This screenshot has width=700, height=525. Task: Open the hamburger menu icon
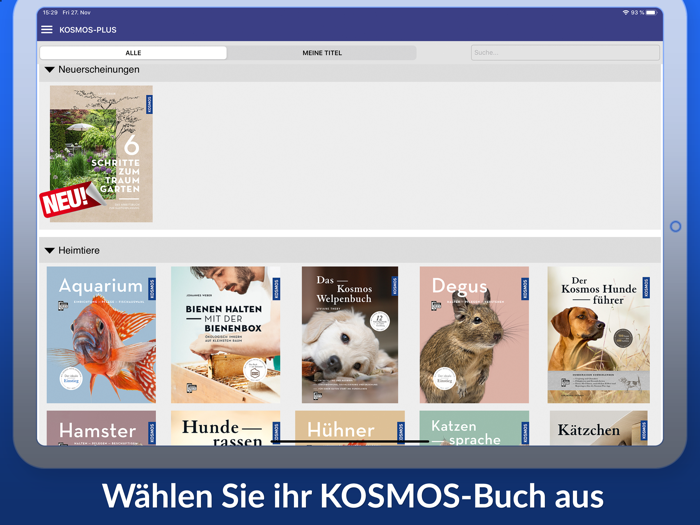tap(47, 29)
